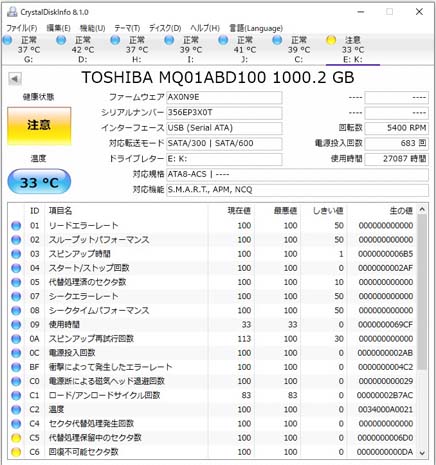Click the yellow status dot of attribute C5
This screenshot has width=436, height=465.
16,438
